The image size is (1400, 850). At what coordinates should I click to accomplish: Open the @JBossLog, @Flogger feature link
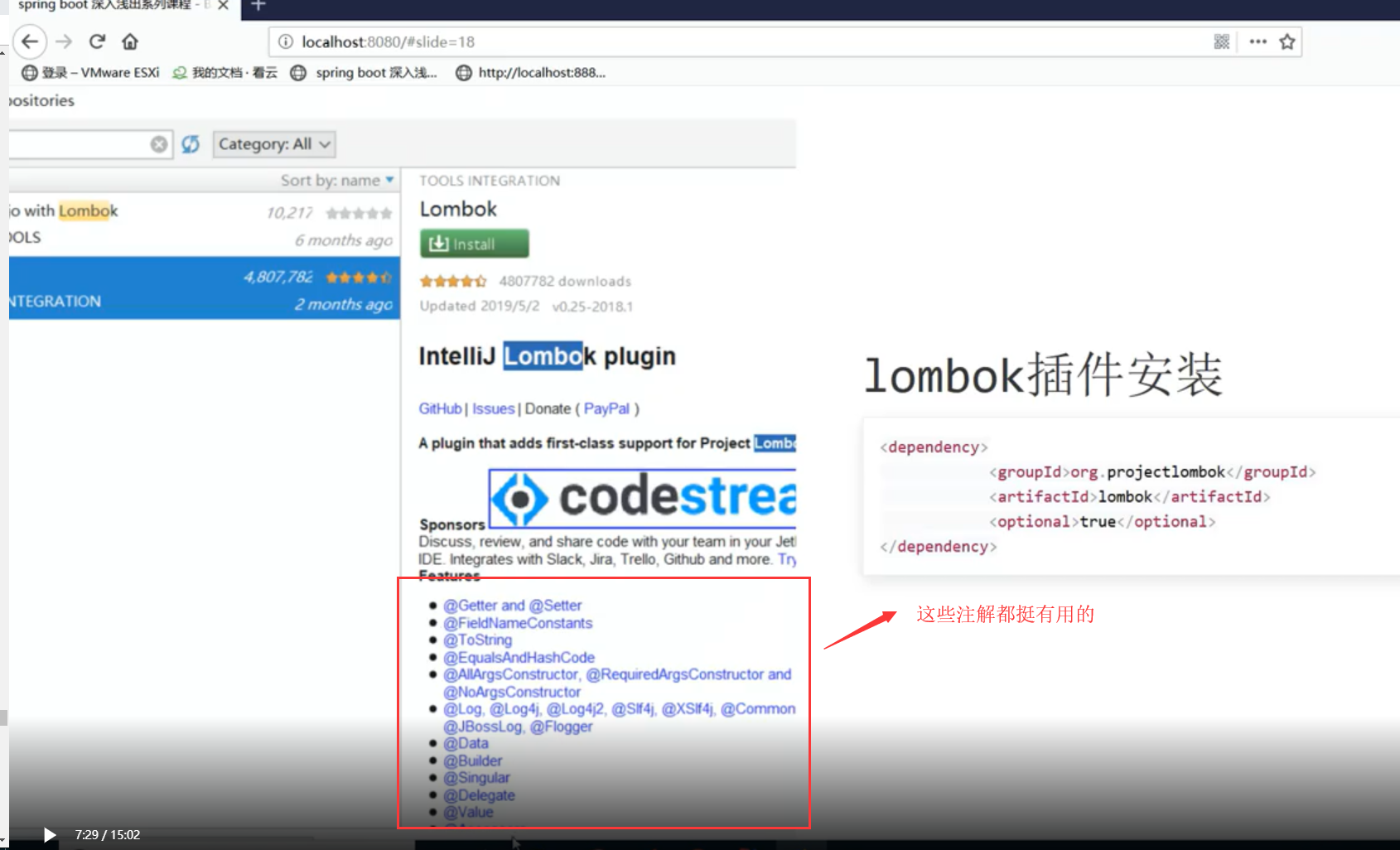[518, 727]
